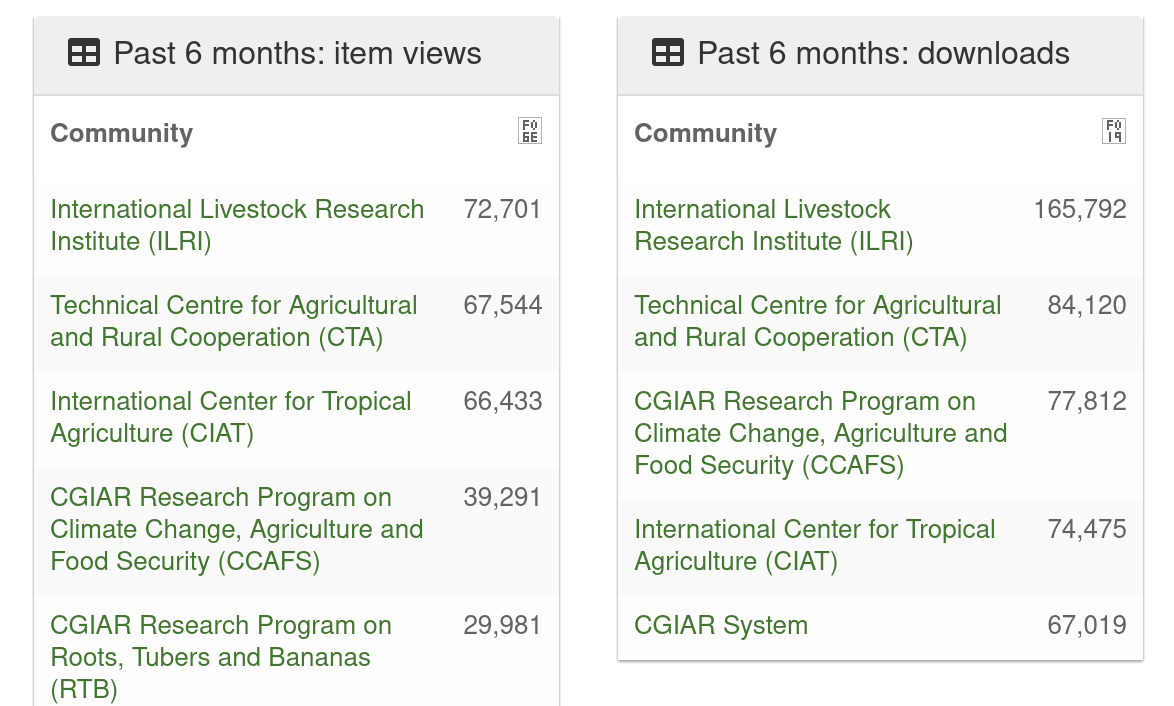Open CIAT link in downloads panel
1174x706 pixels.
[x=815, y=545]
